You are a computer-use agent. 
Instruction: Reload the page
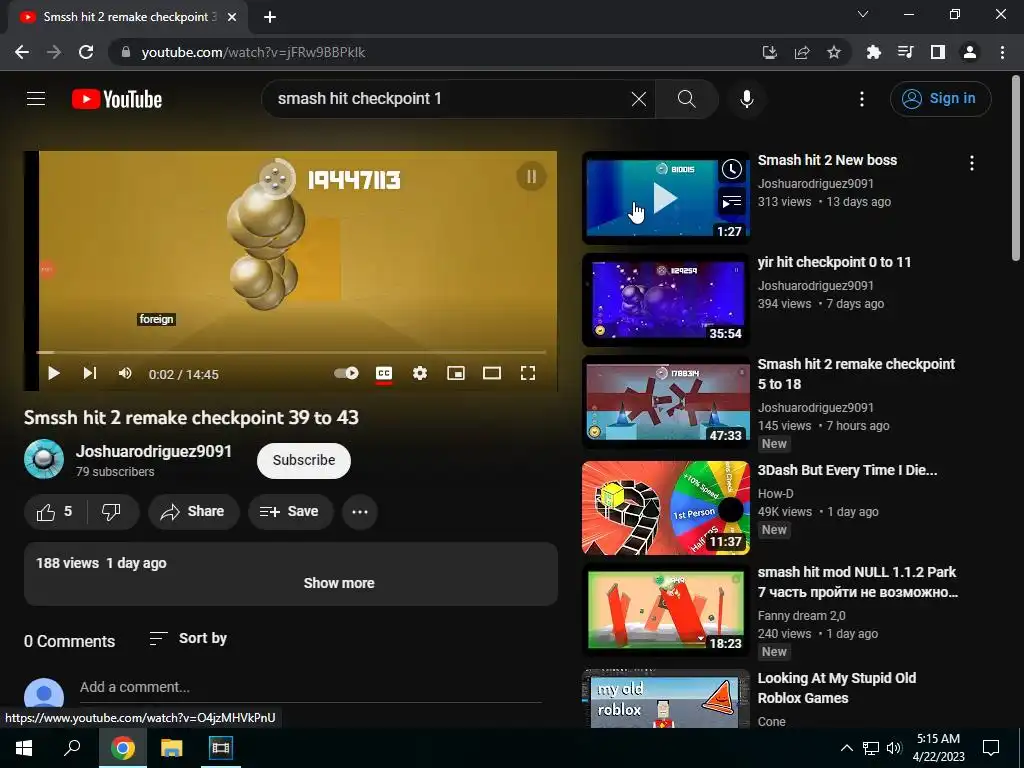86,52
